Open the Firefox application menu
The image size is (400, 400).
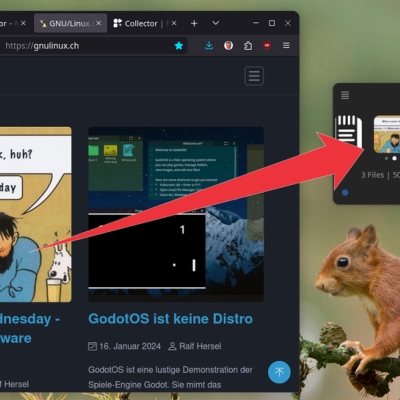pyautogui.click(x=286, y=45)
